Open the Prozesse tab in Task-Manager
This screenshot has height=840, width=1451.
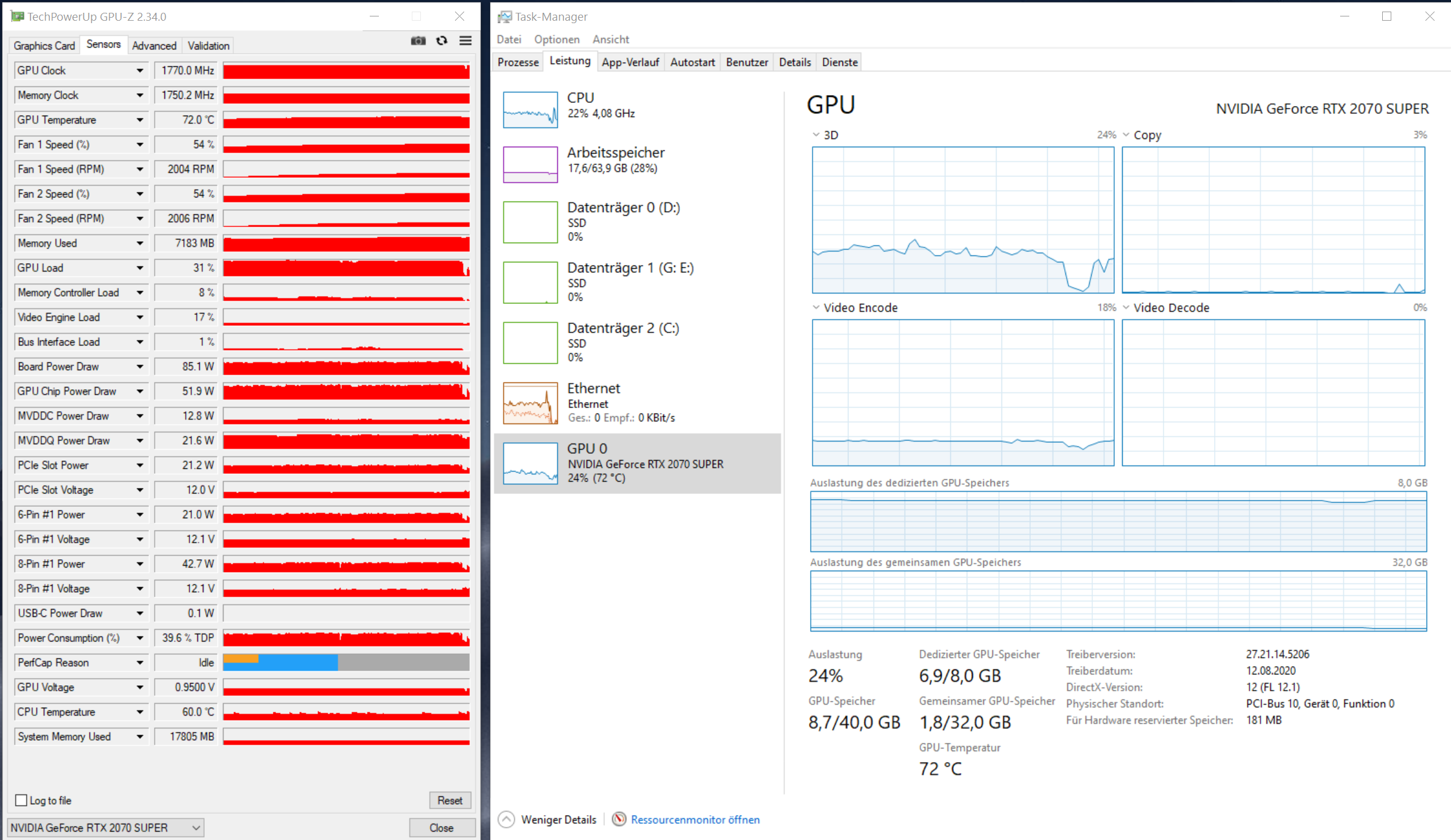click(518, 62)
